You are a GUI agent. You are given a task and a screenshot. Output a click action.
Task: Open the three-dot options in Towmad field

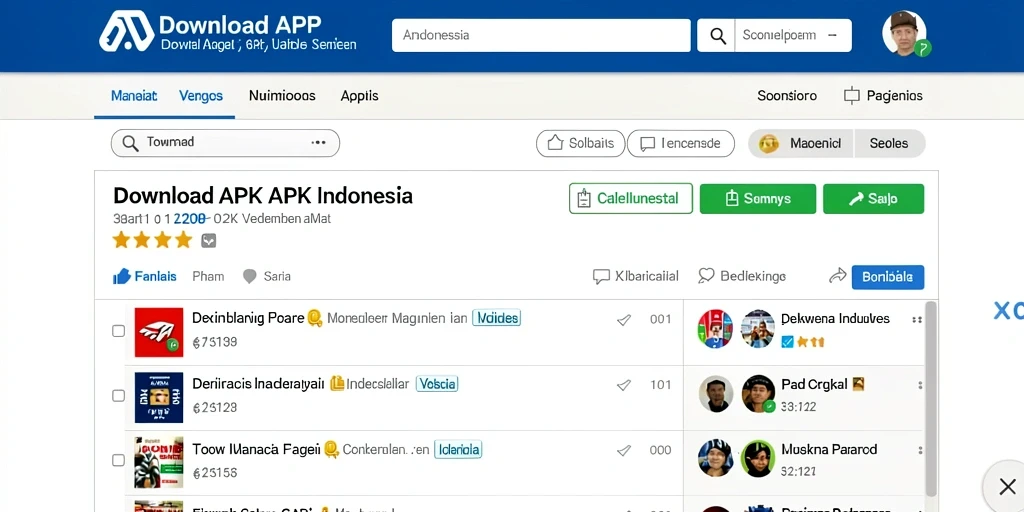318,142
